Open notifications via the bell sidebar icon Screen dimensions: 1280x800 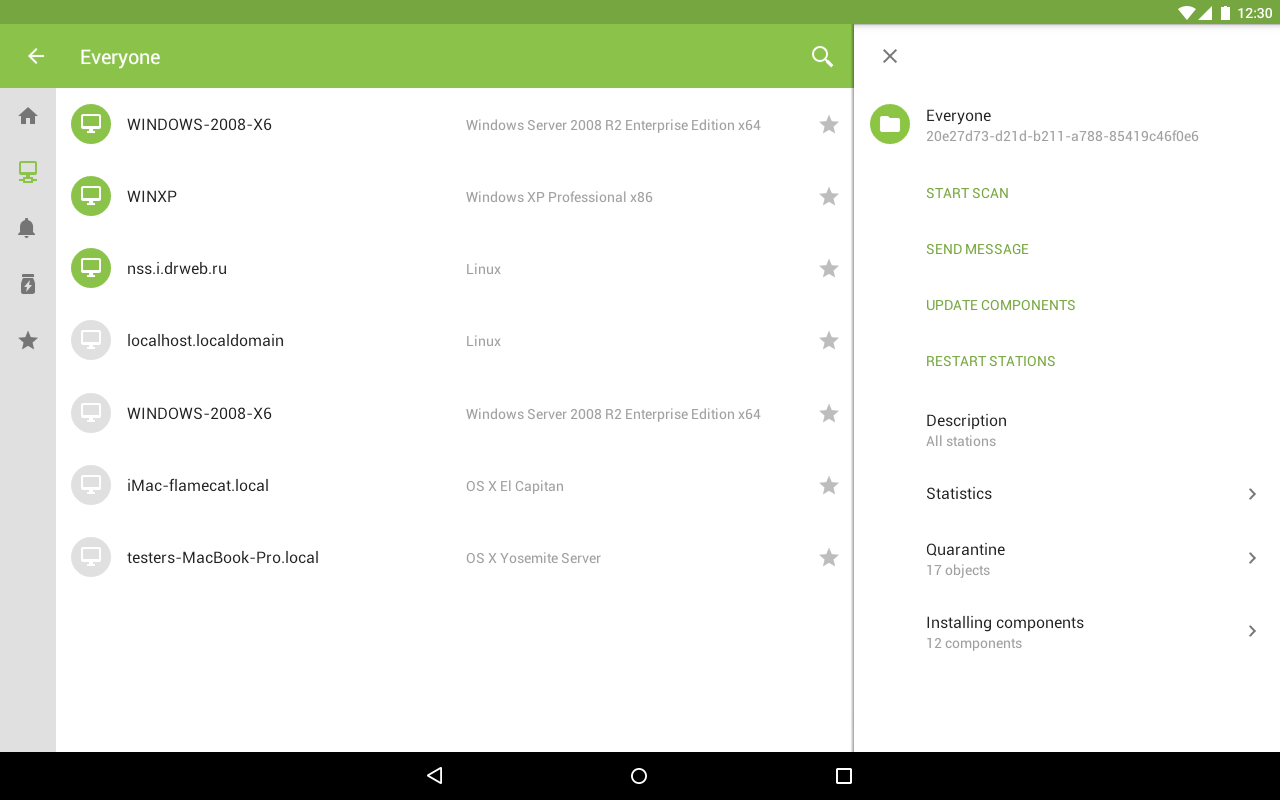click(28, 228)
